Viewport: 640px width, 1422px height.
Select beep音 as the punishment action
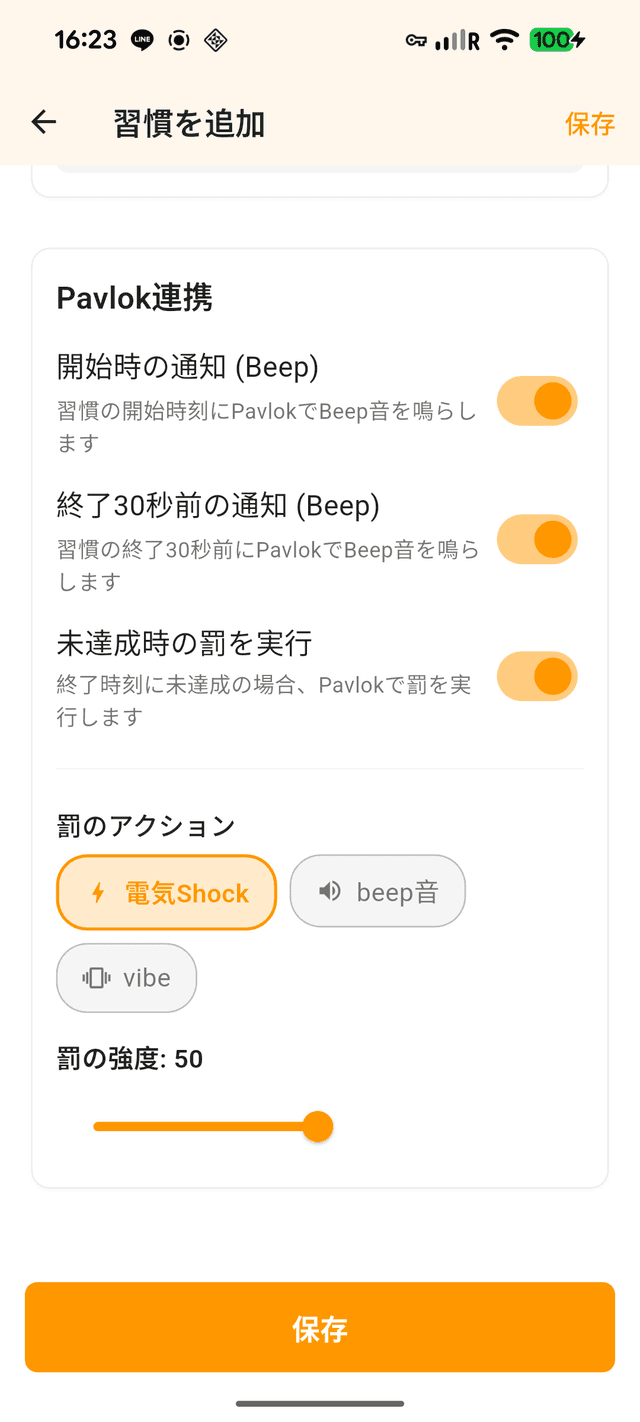coord(377,891)
